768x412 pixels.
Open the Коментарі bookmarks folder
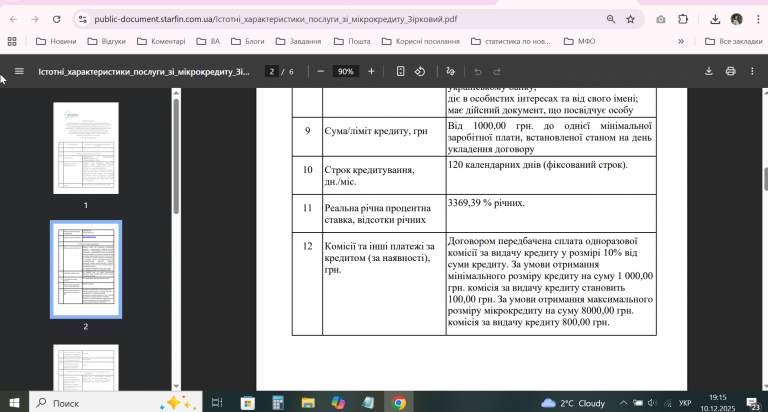161,41
